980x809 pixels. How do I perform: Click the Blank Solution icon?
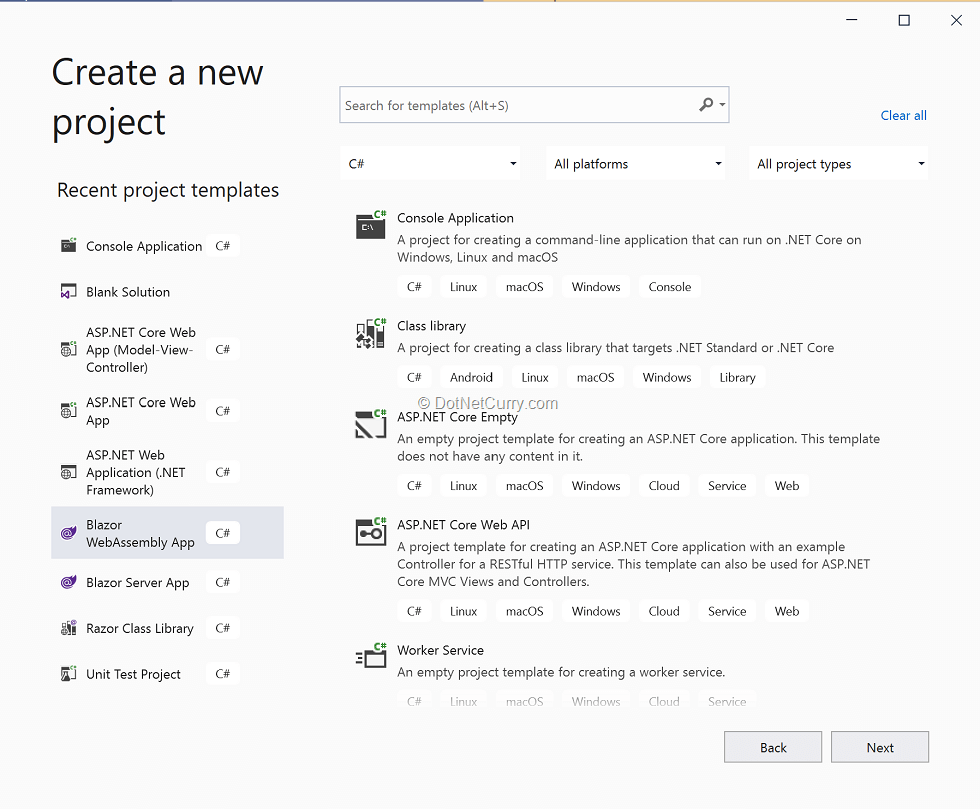69,291
